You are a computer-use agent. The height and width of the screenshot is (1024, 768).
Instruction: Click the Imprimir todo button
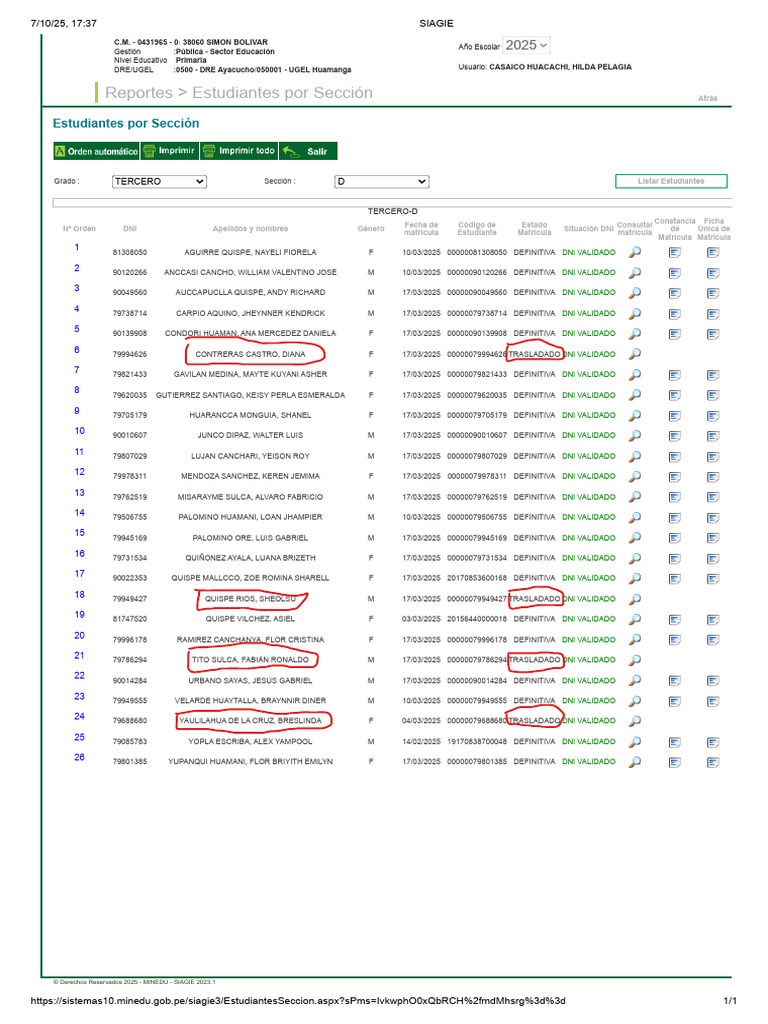point(238,151)
